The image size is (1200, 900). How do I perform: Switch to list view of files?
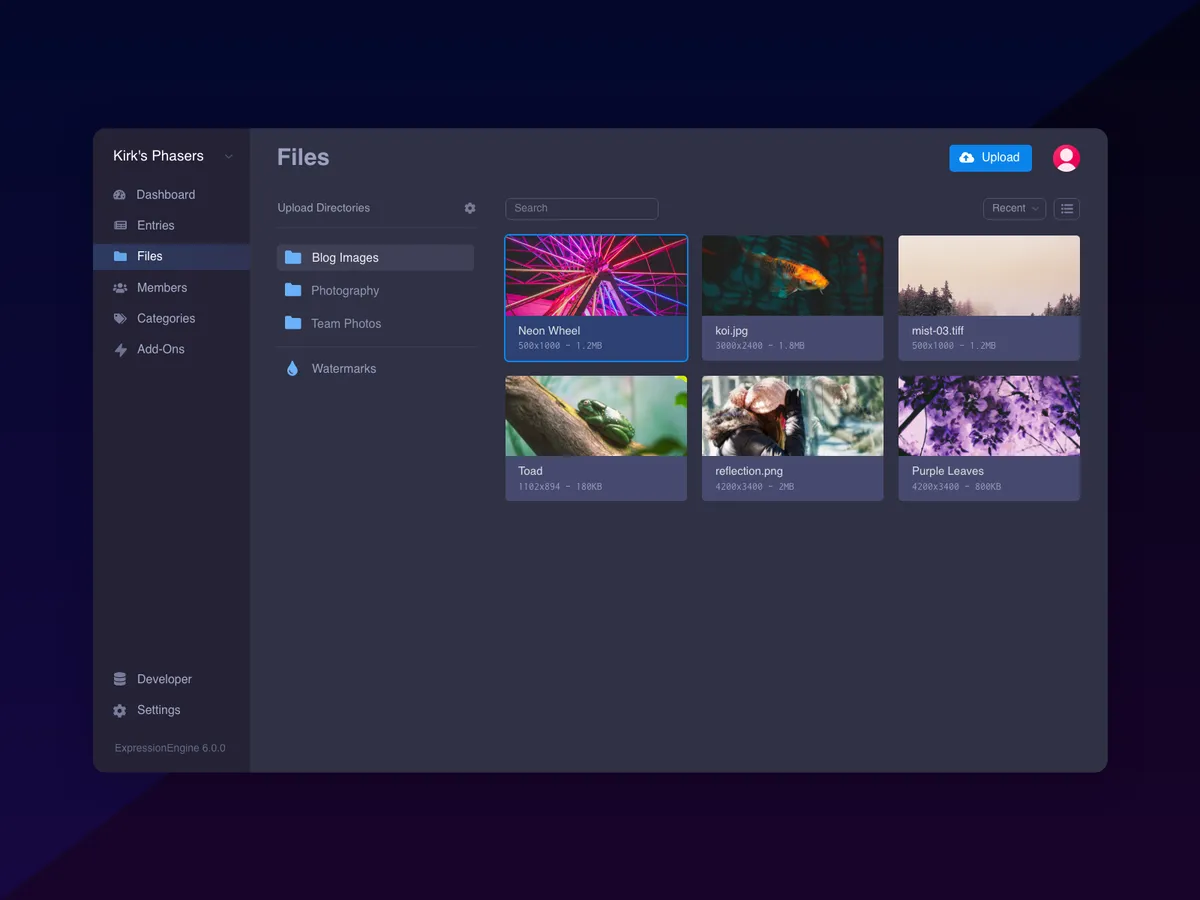[x=1066, y=208]
